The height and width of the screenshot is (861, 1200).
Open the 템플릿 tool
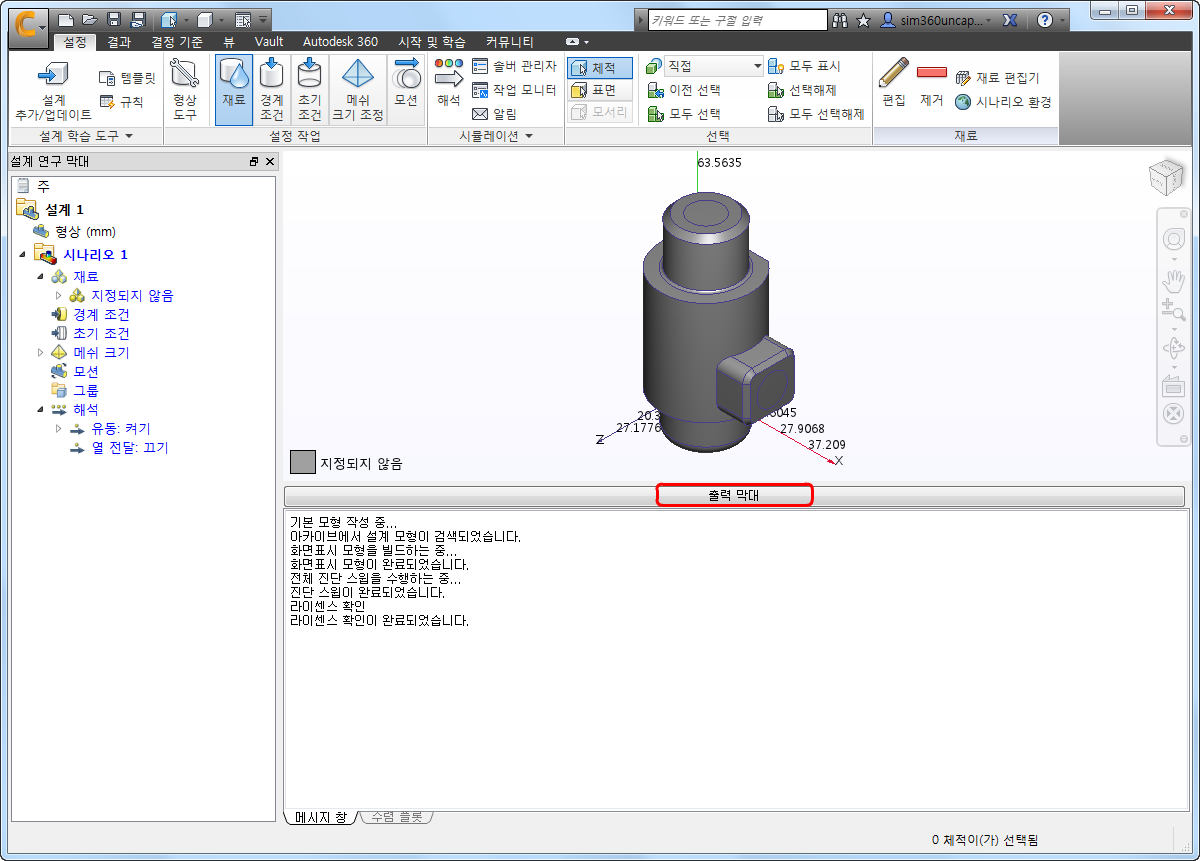click(128, 78)
